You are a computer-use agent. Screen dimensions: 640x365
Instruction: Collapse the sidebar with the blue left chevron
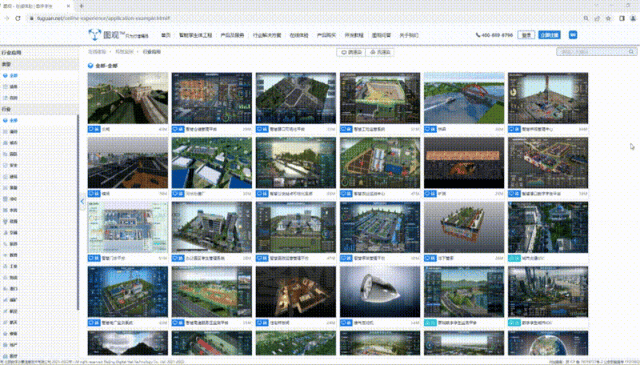pos(82,201)
